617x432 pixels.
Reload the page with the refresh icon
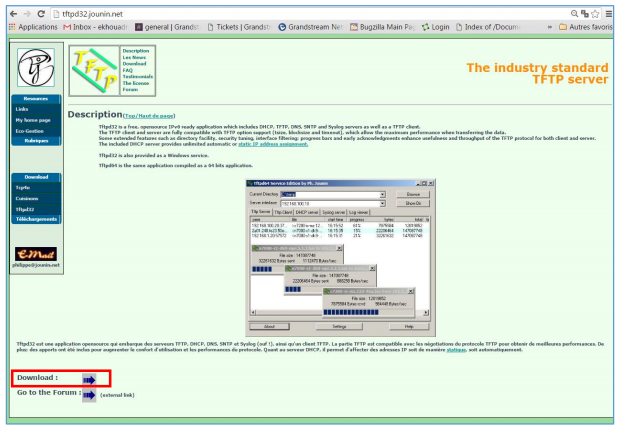coord(41,14)
